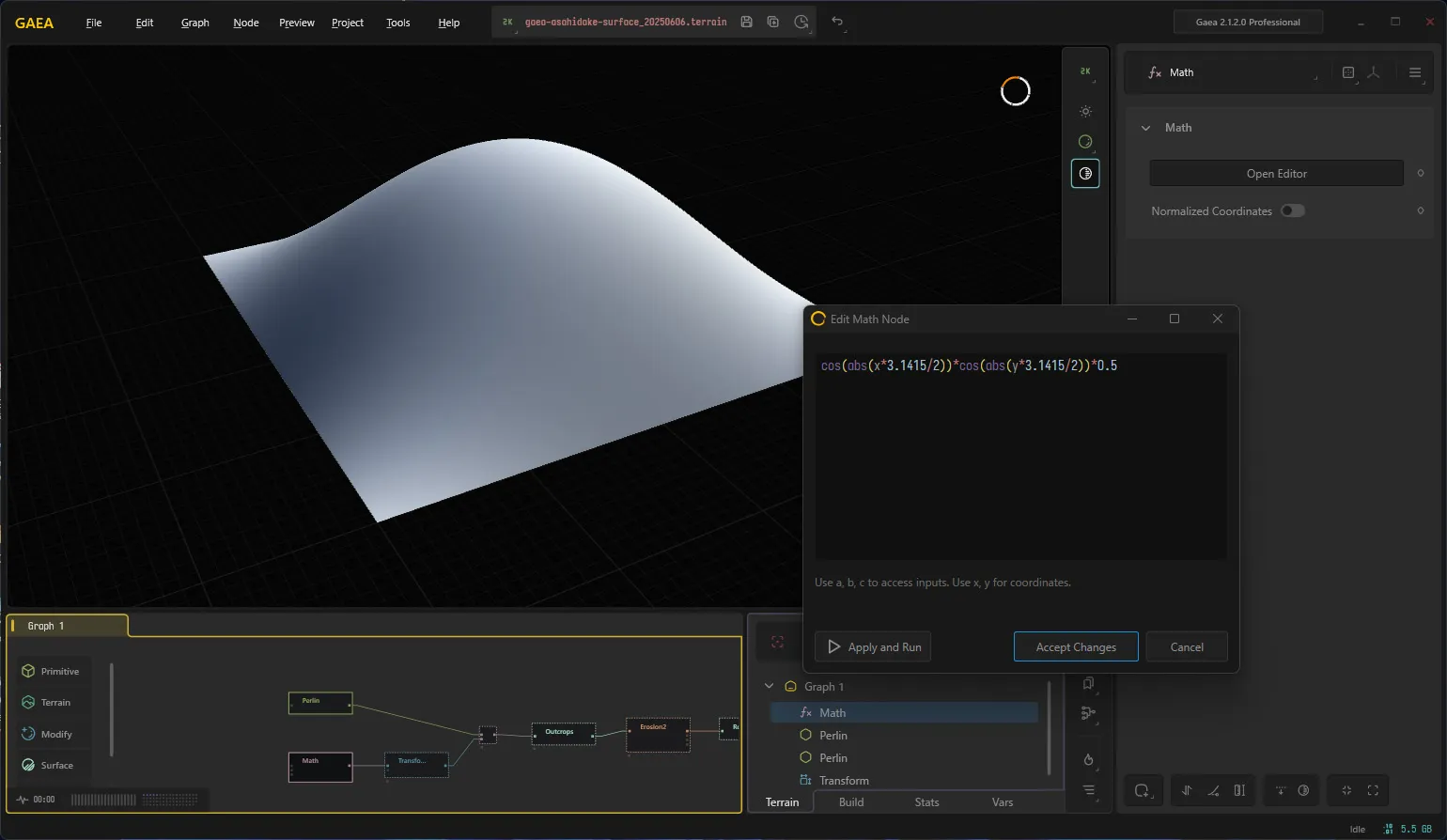
Task: Collapse the Graph 1 tree node
Action: click(769, 686)
